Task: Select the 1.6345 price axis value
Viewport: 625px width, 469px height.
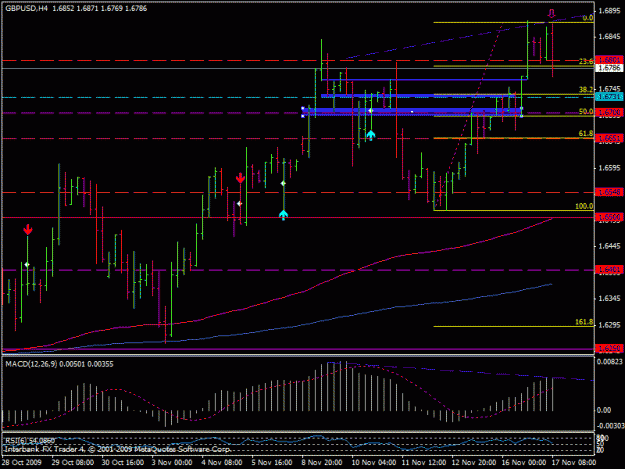Action: 609,298
